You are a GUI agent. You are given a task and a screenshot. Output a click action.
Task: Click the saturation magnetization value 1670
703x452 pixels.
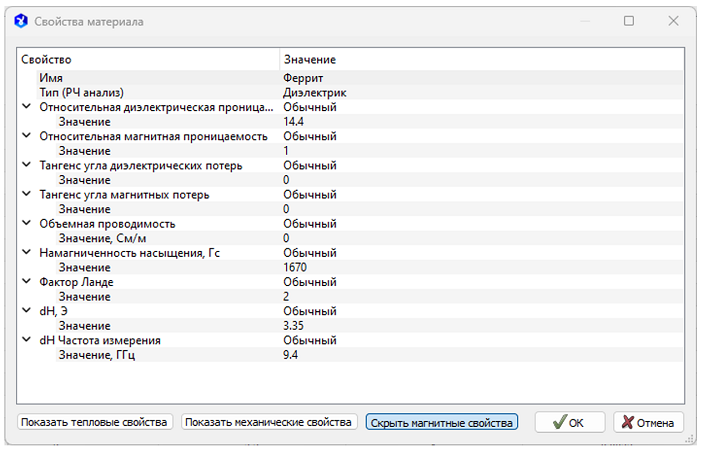(x=295, y=268)
